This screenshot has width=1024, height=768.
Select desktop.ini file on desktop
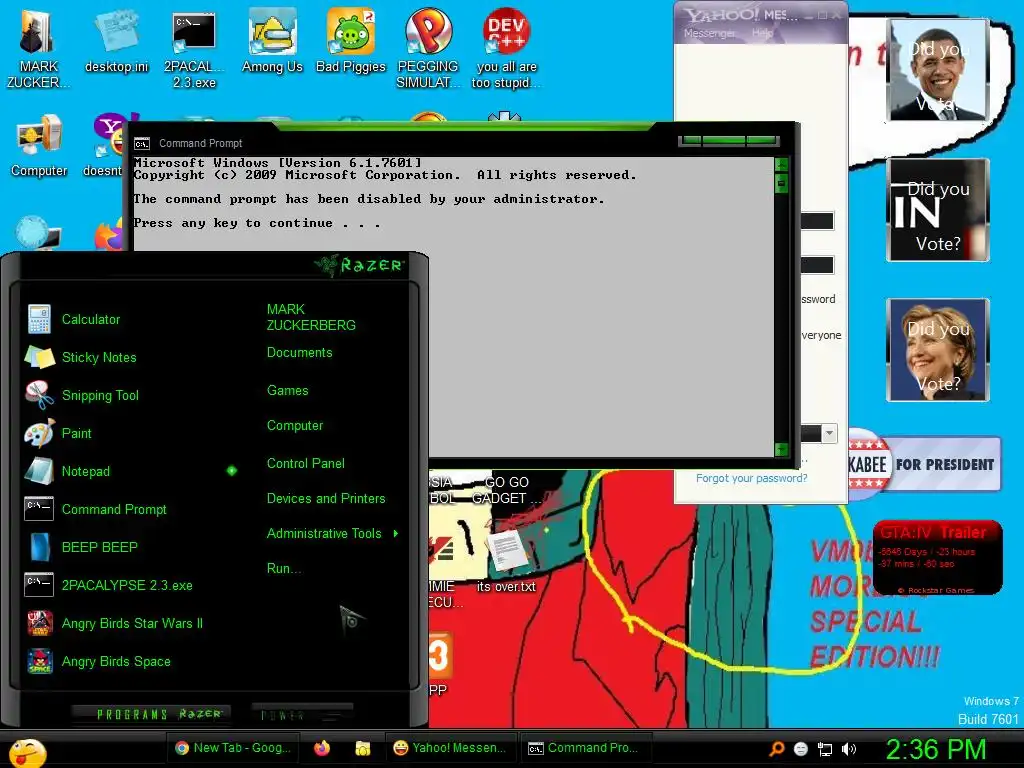click(116, 41)
